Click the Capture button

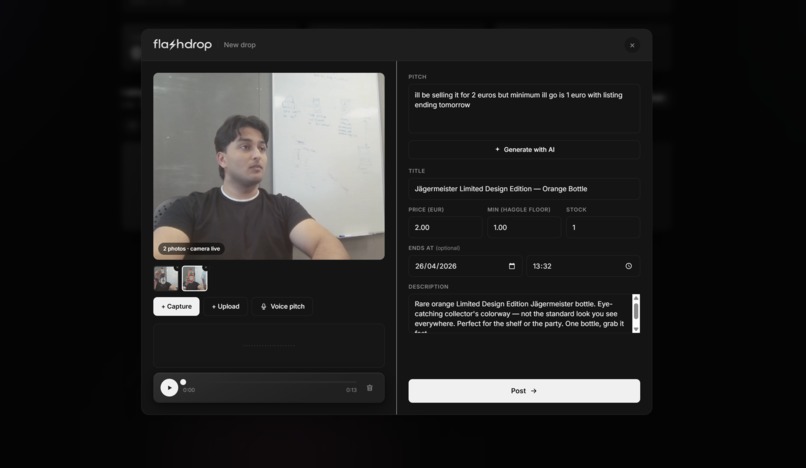[176, 307]
